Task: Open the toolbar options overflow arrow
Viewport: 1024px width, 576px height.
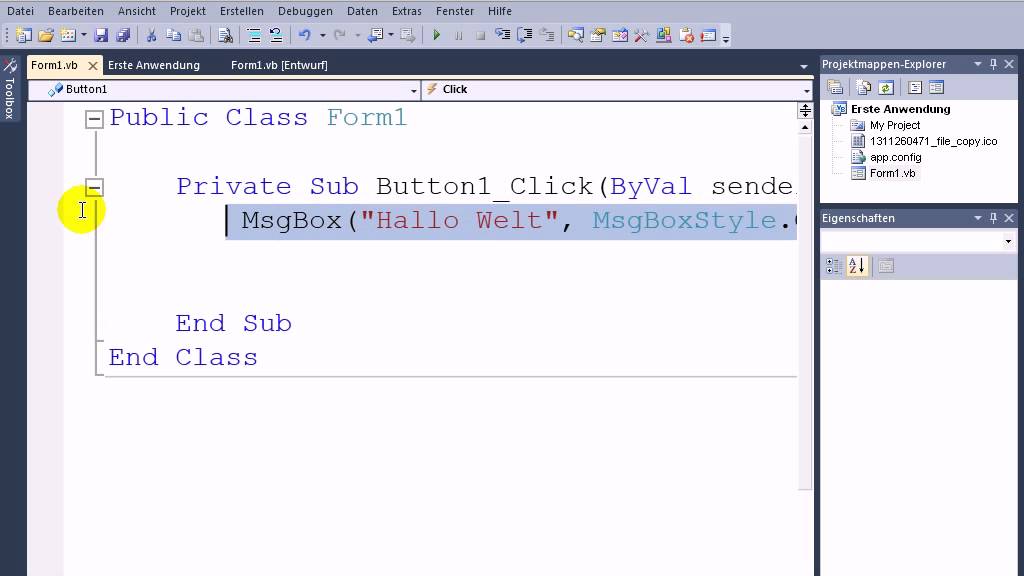Action: coord(726,38)
